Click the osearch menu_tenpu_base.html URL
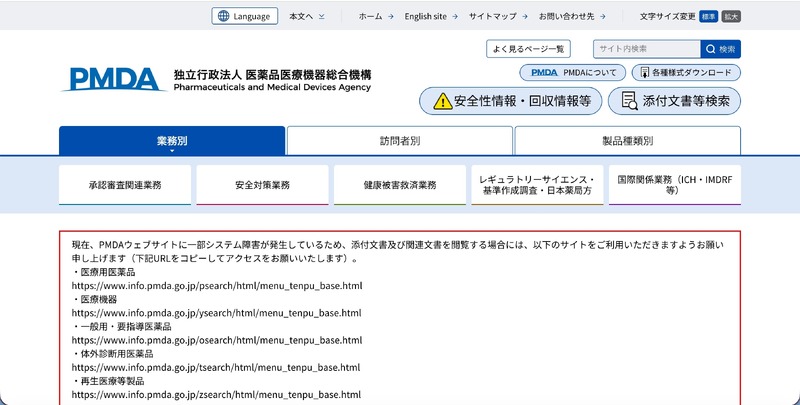Image resolution: width=800 pixels, height=405 pixels. 217,340
